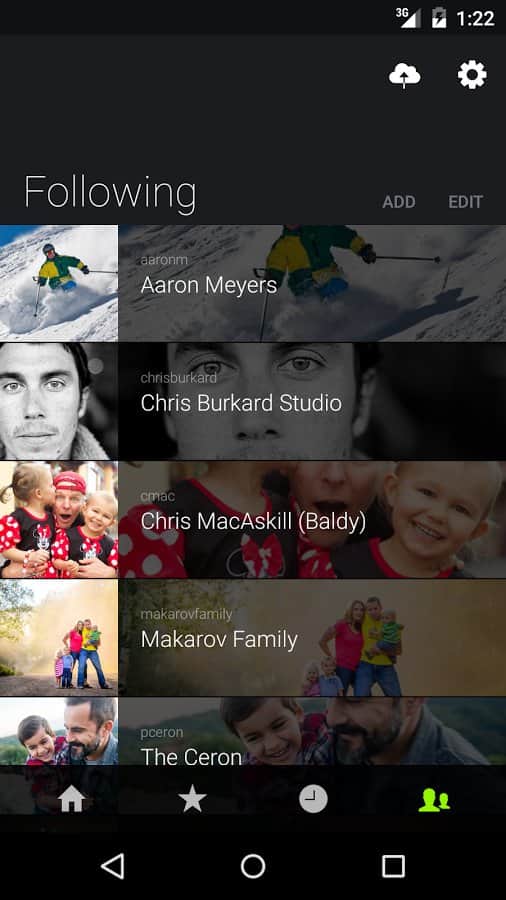The image size is (506, 900).
Task: Select the green Following people icon
Action: [x=434, y=800]
